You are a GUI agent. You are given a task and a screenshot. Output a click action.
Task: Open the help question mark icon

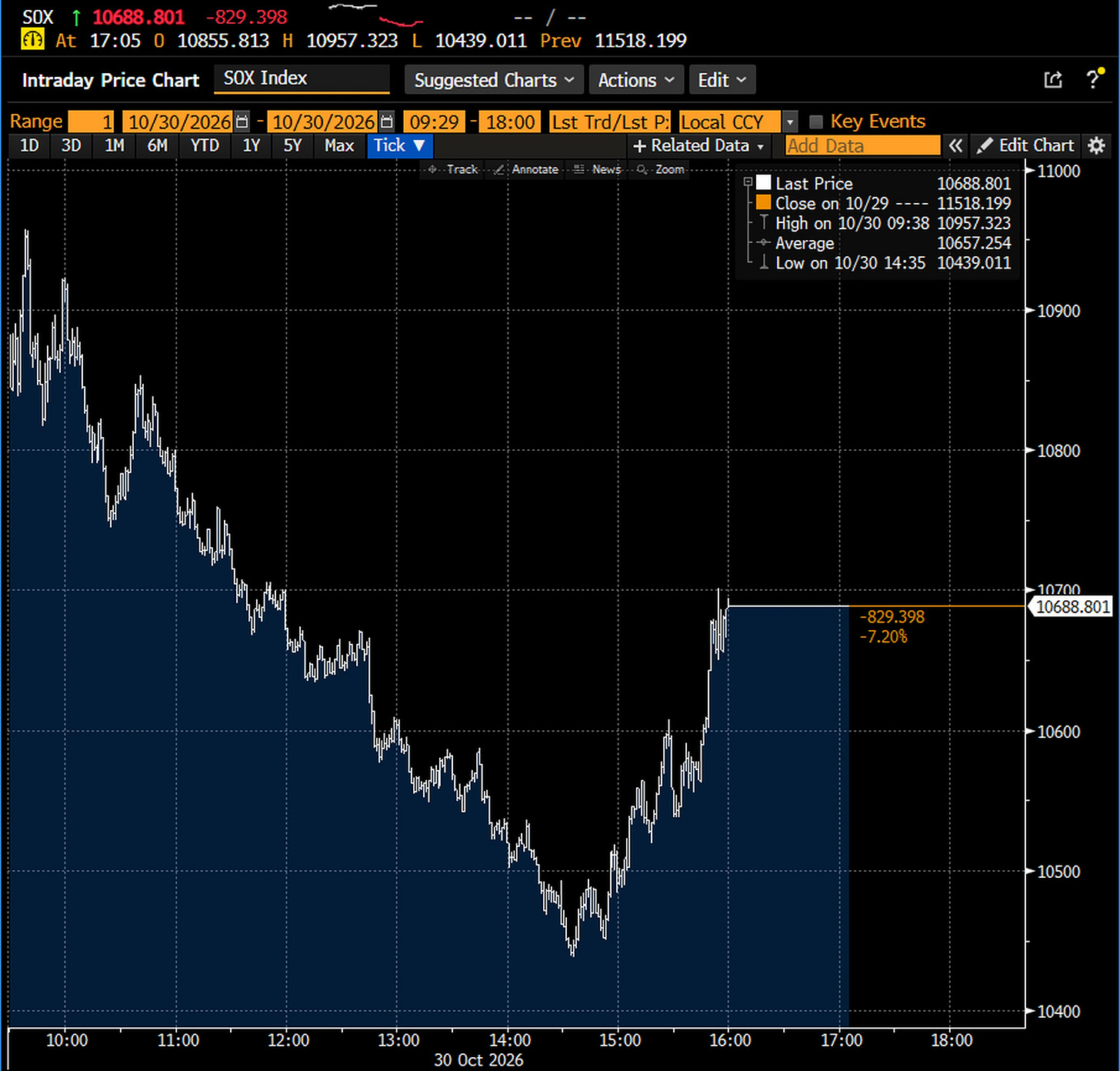[1094, 78]
